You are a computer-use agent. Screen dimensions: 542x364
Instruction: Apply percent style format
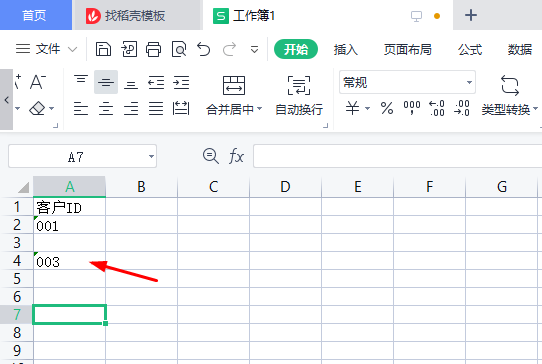386,109
